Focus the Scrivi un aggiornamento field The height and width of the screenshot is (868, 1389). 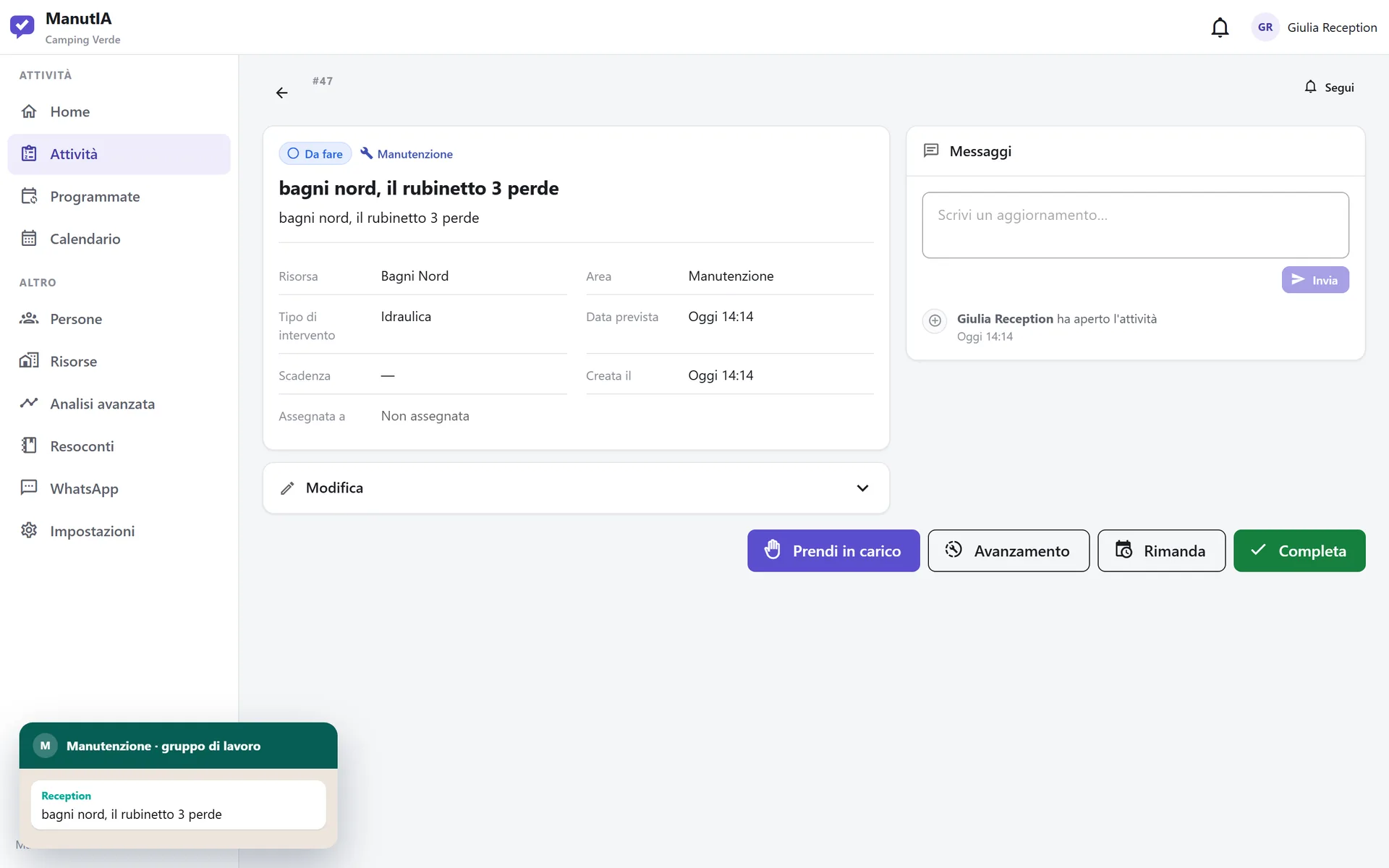tap(1135, 225)
